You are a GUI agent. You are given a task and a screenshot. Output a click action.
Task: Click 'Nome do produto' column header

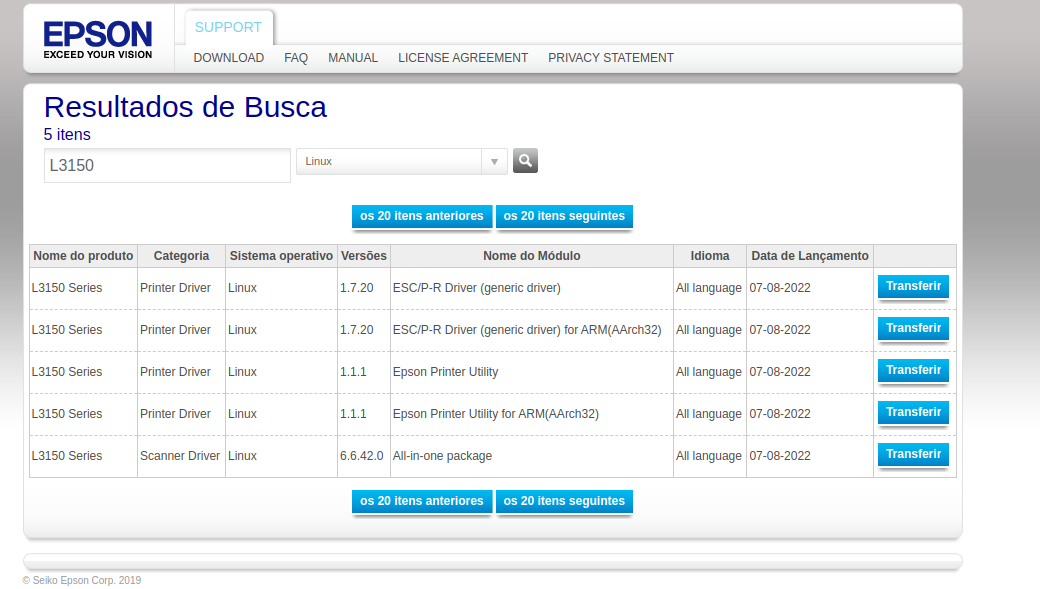(x=84, y=256)
